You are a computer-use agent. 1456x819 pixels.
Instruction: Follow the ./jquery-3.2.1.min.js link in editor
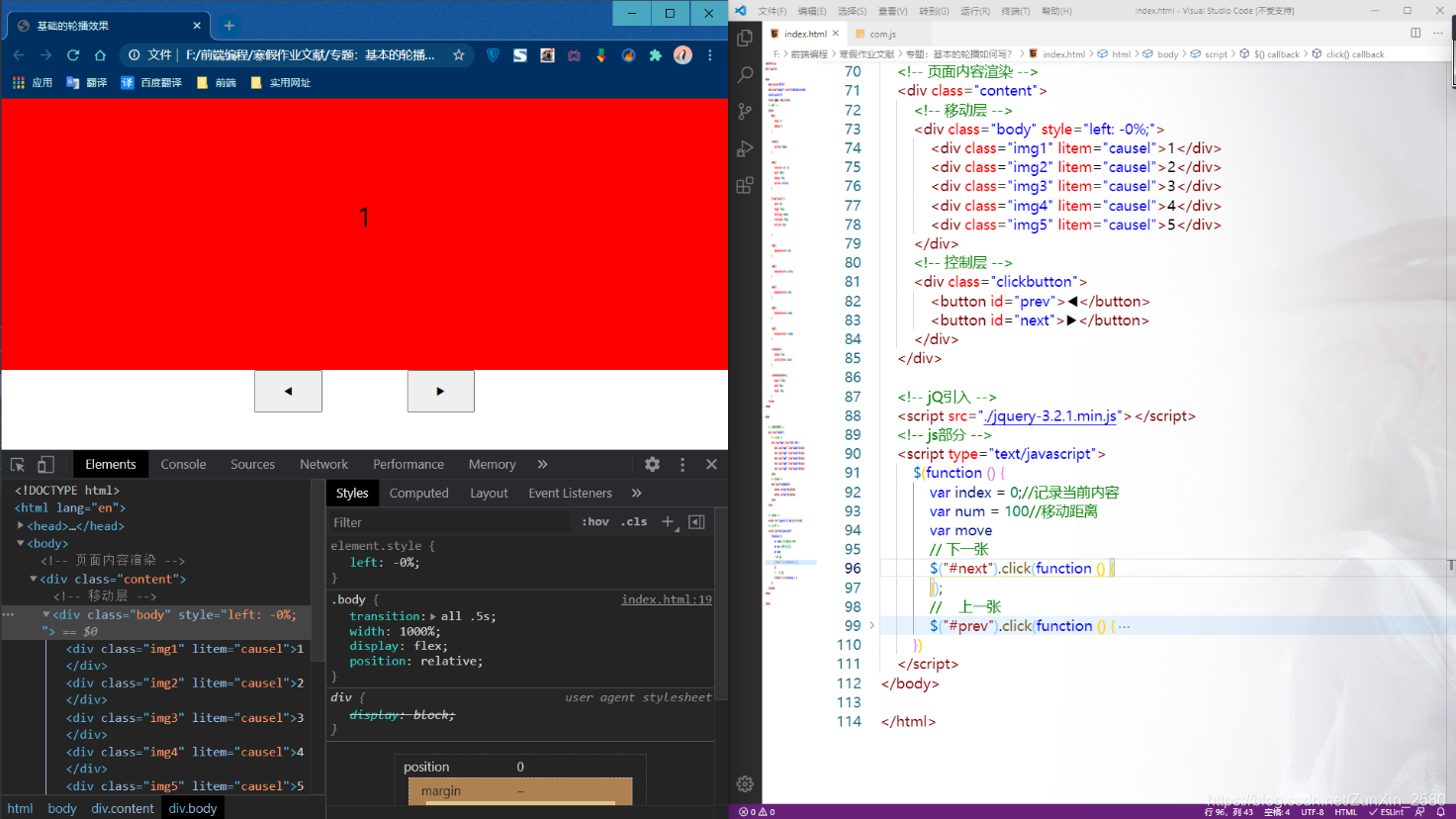(x=1051, y=415)
